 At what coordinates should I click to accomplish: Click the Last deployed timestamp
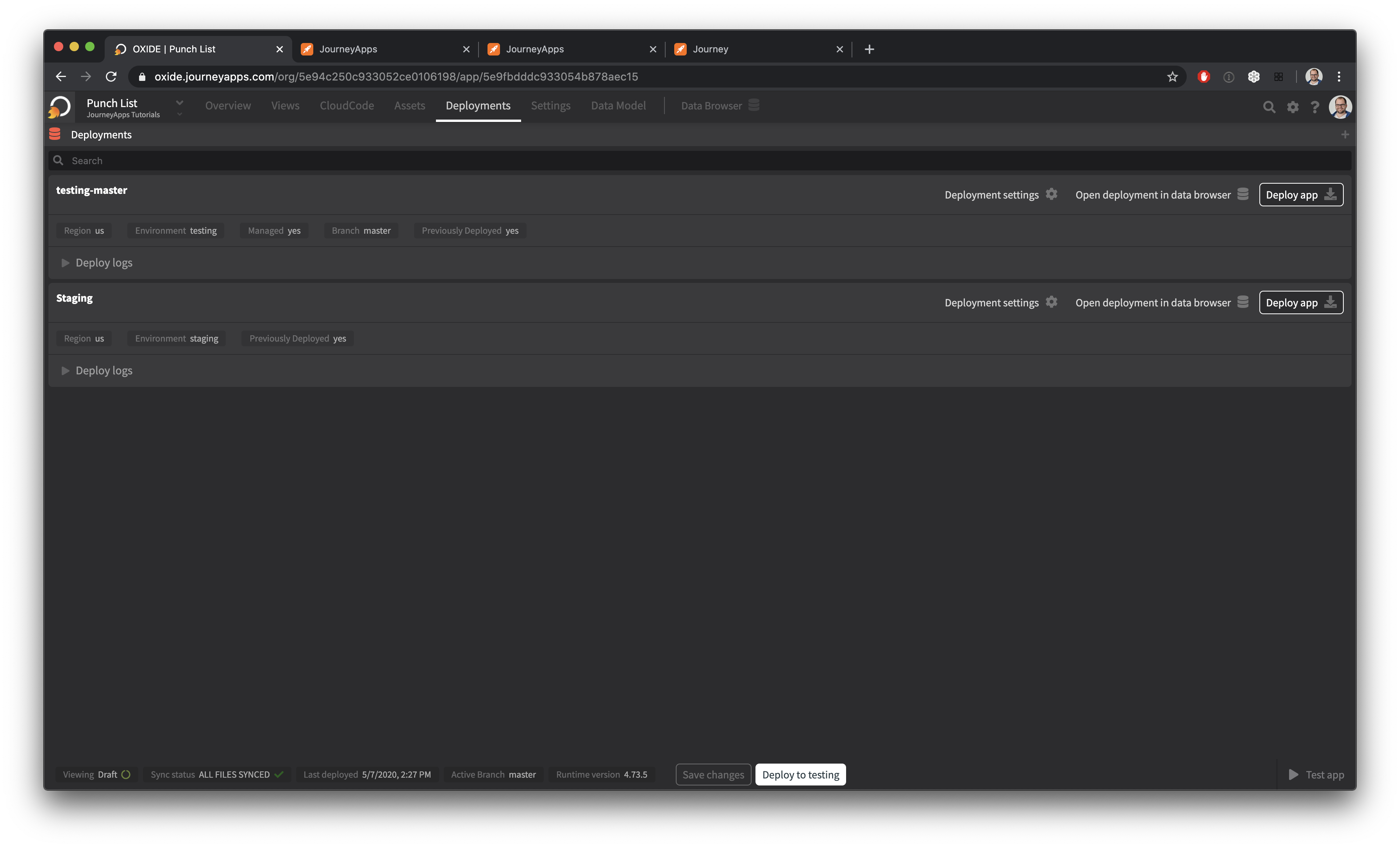click(x=367, y=775)
